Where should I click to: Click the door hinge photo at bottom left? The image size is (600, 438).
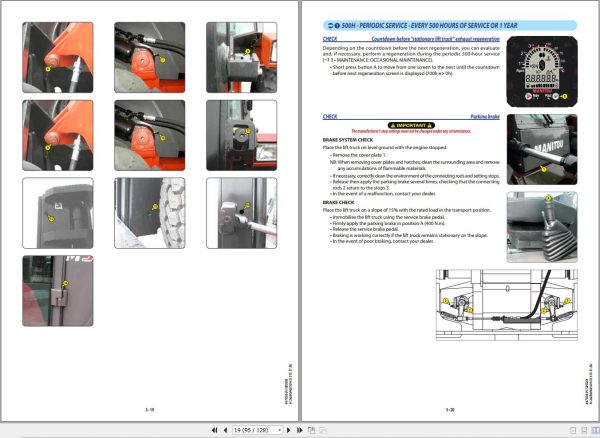(58, 291)
